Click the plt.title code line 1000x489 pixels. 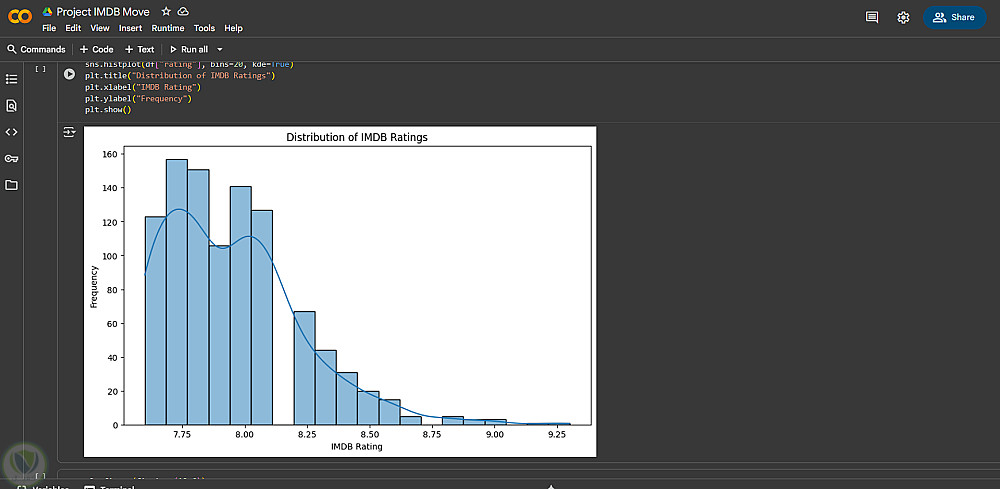pos(180,76)
